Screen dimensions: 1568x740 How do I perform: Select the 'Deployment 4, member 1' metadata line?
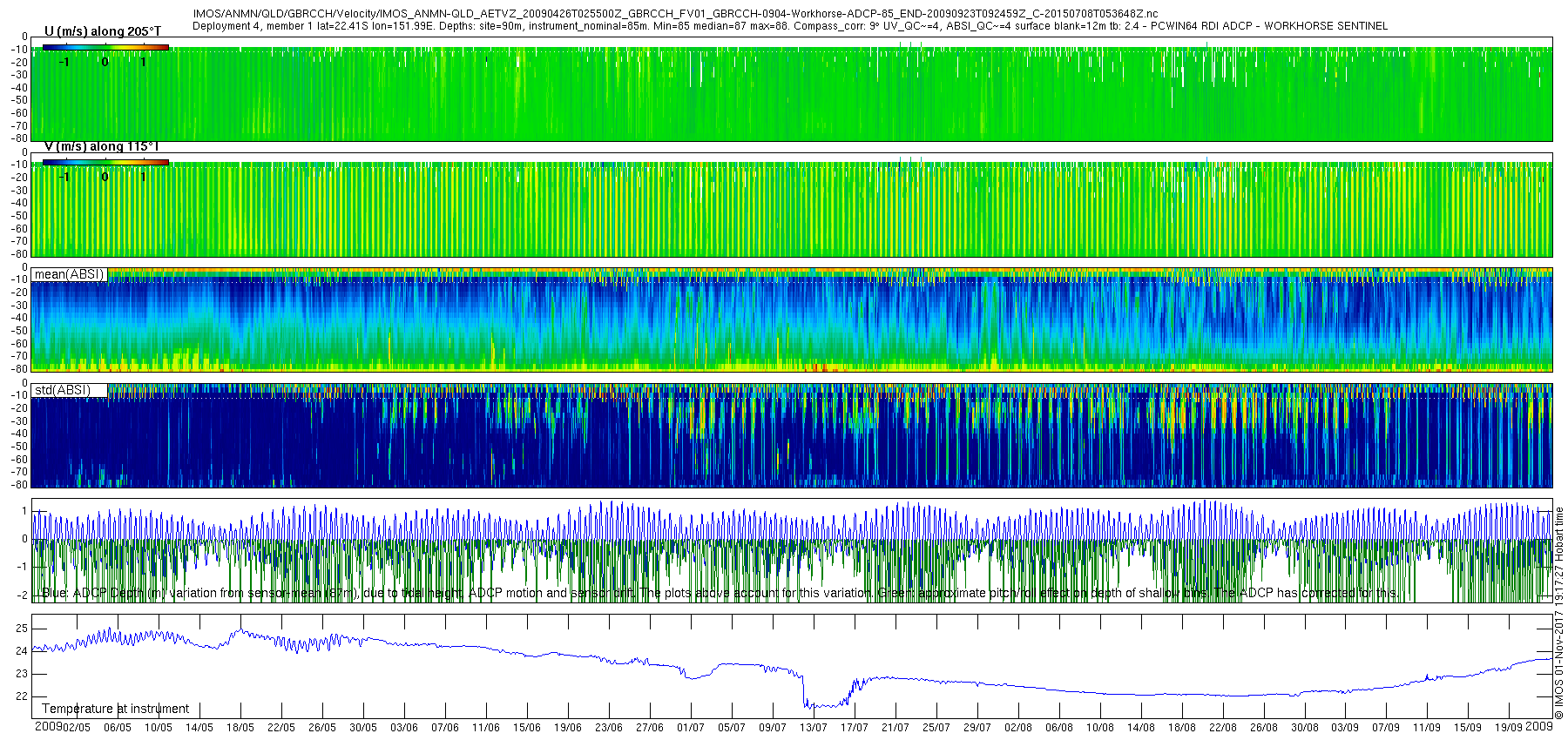click(x=790, y=26)
